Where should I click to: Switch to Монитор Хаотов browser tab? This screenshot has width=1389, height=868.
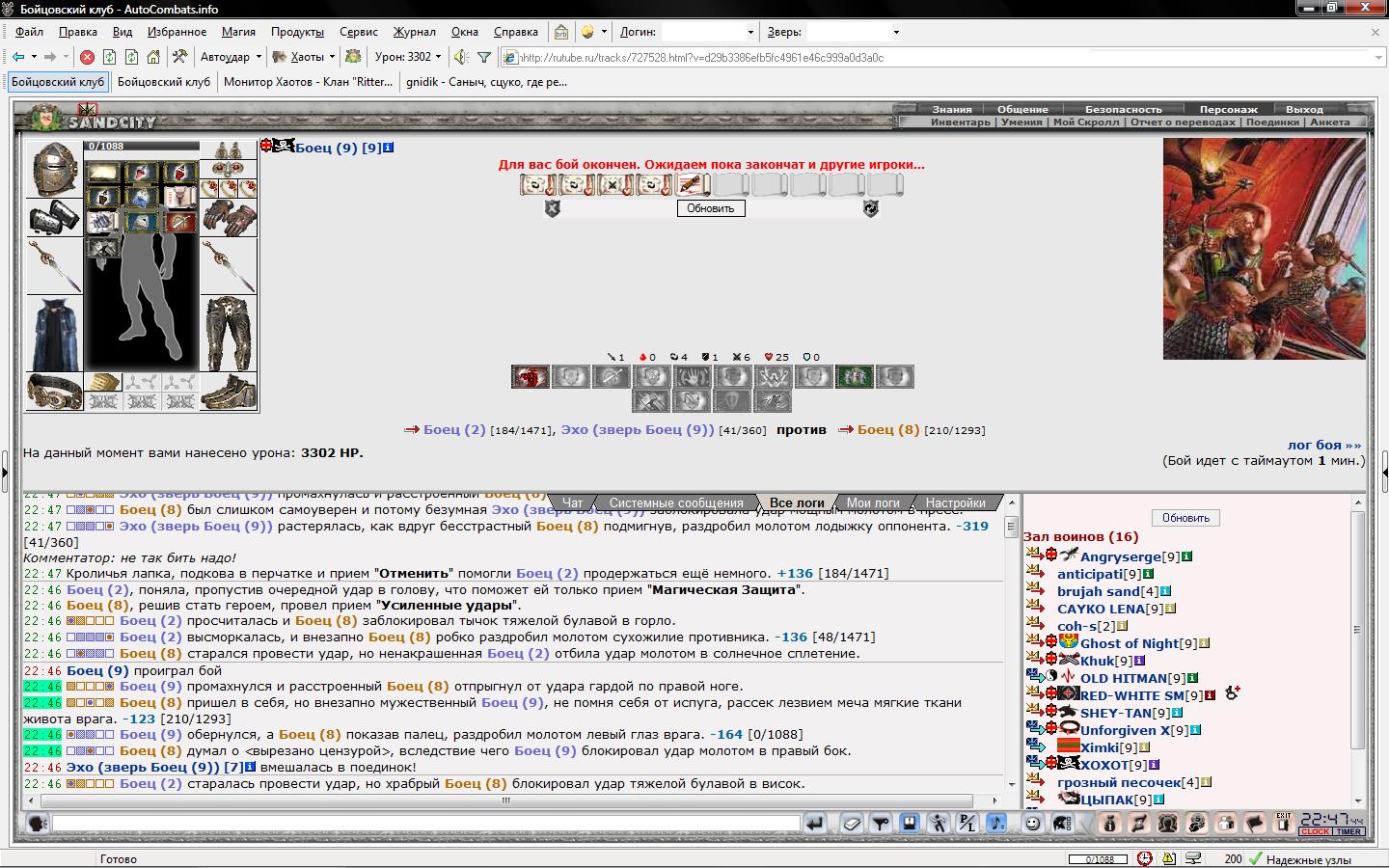point(309,82)
